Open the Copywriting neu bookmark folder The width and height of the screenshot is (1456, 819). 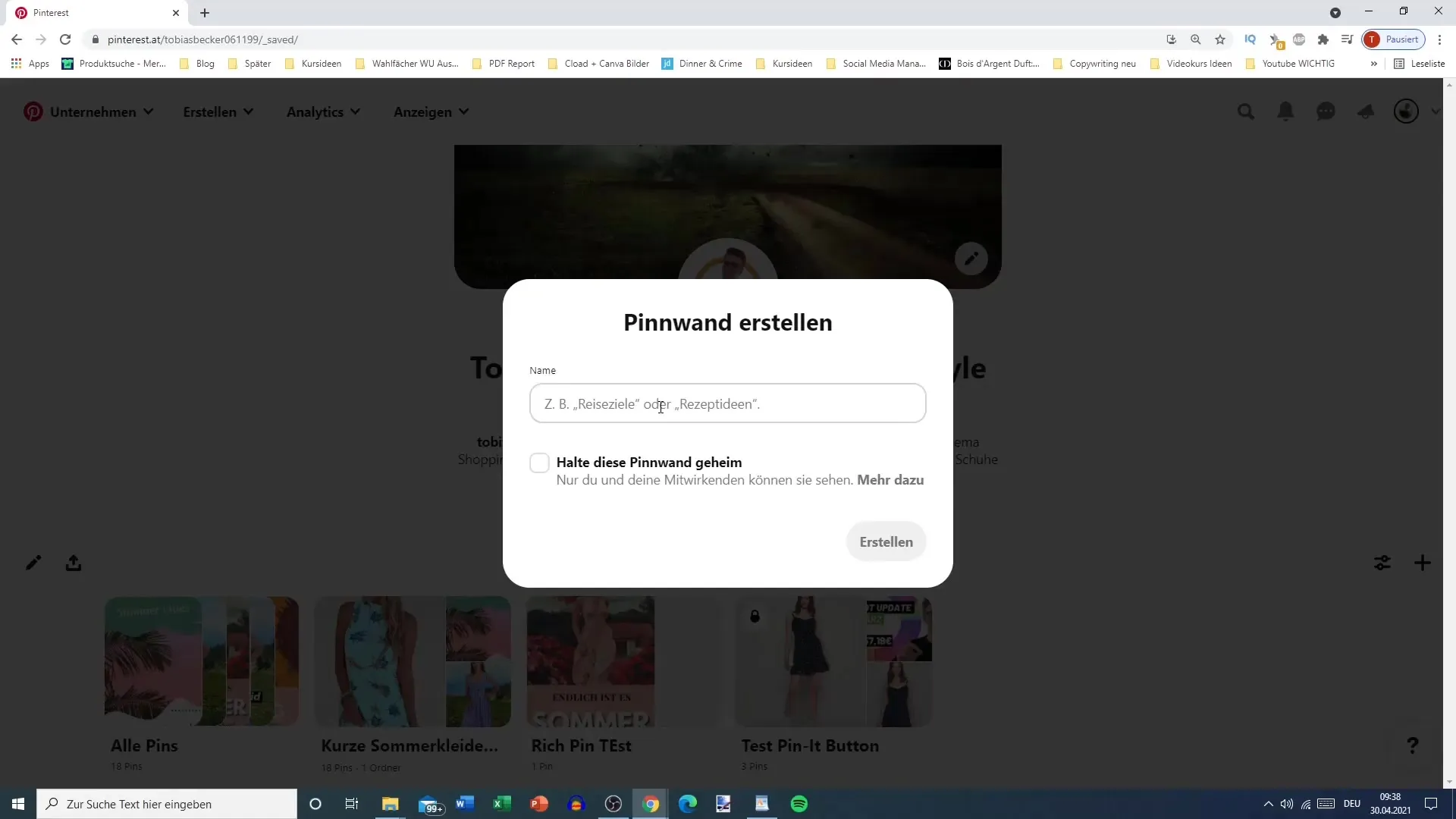coord(1094,64)
